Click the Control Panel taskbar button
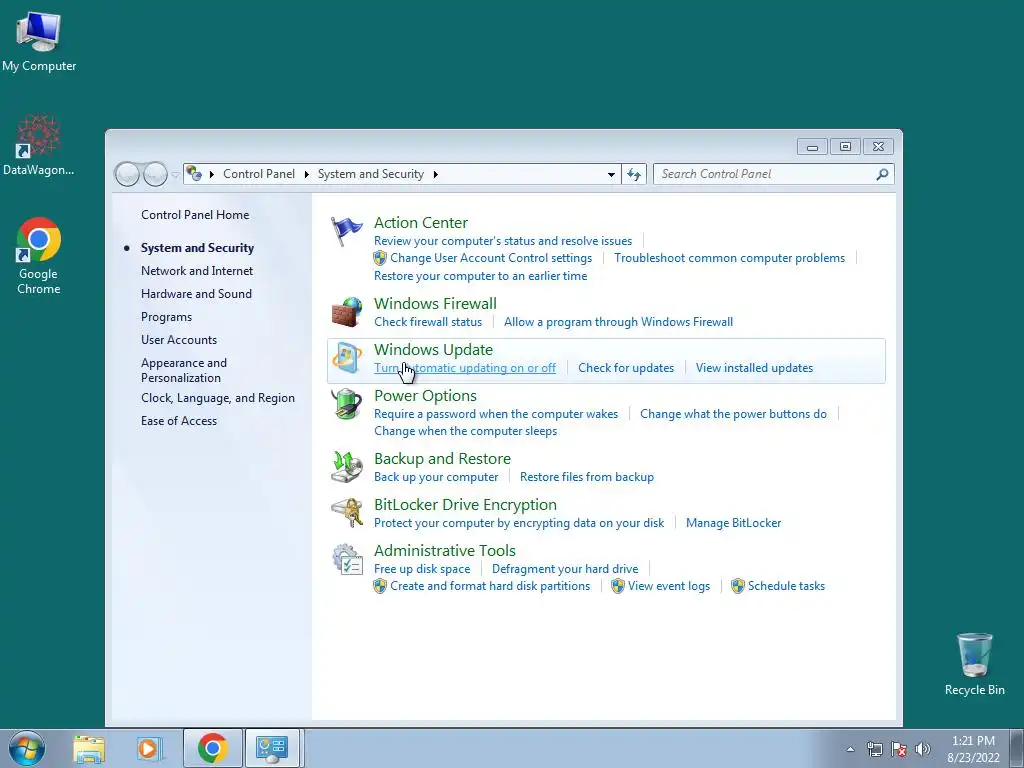Screen dimensions: 1024x768 pos(272,748)
